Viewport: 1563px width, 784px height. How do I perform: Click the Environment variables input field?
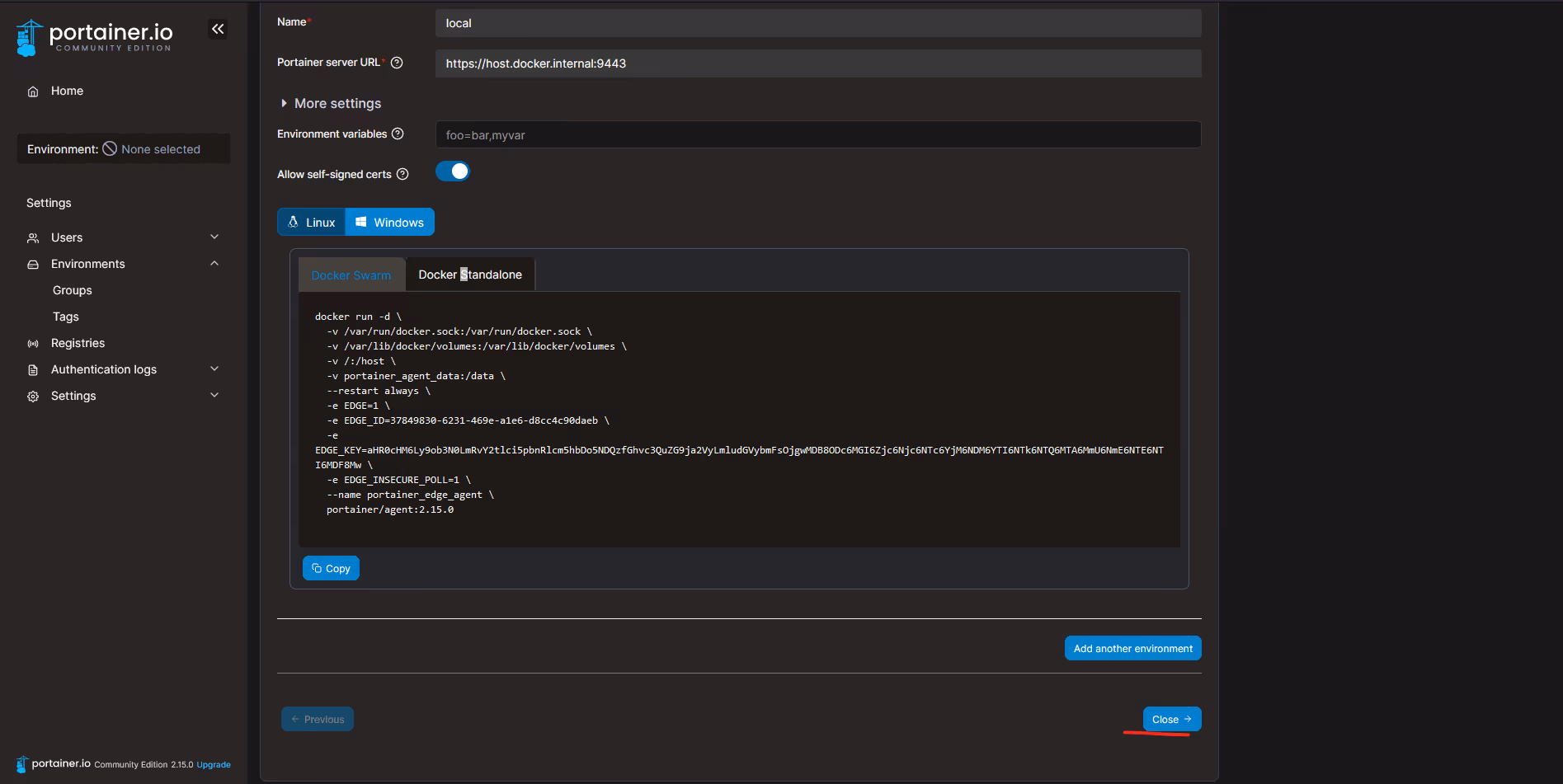point(818,134)
